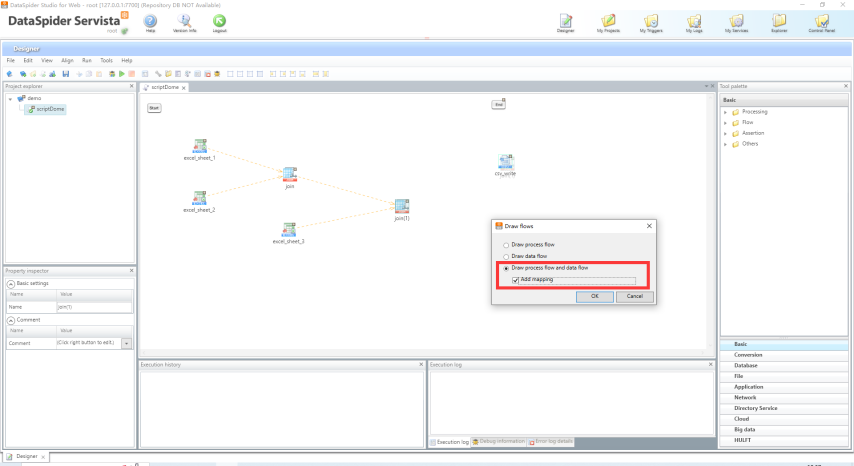Click the red Stop execution toolbar icon

pos(131,74)
